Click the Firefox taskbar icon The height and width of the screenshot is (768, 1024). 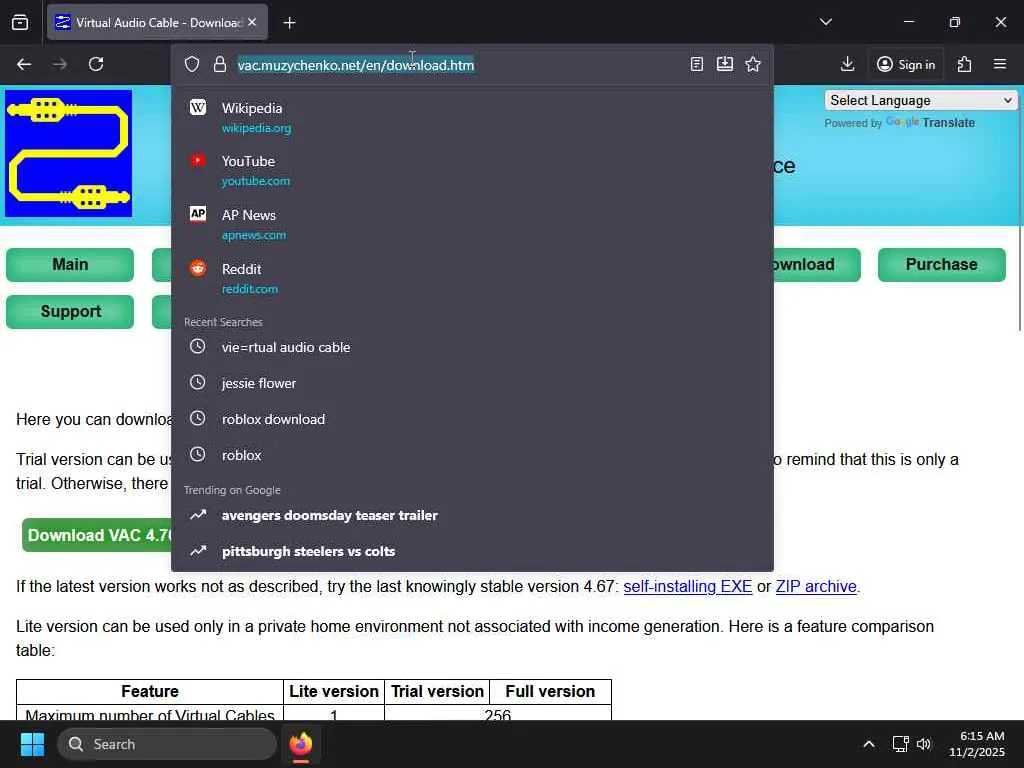point(301,744)
